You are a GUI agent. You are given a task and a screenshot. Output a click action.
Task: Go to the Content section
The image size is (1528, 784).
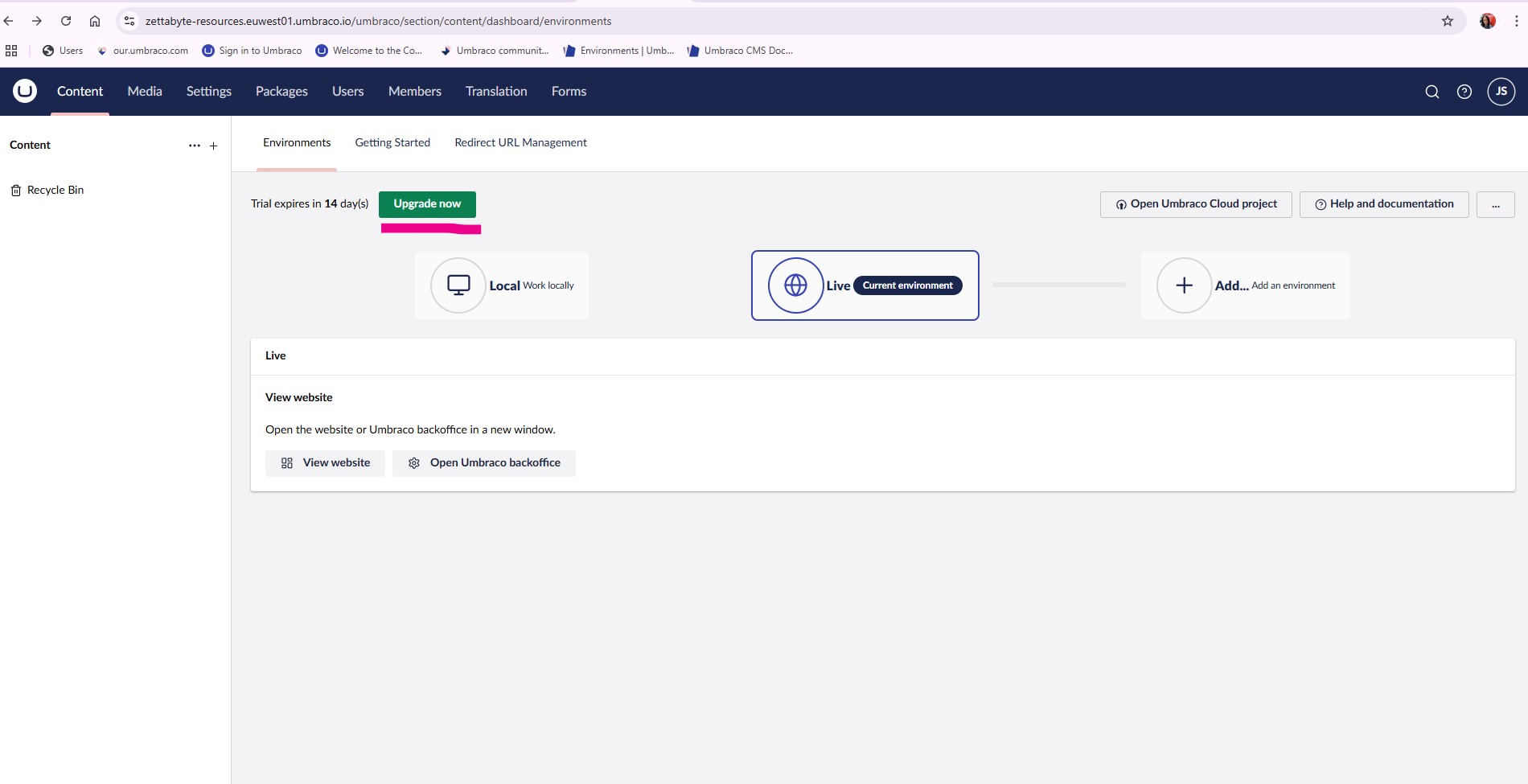(80, 92)
